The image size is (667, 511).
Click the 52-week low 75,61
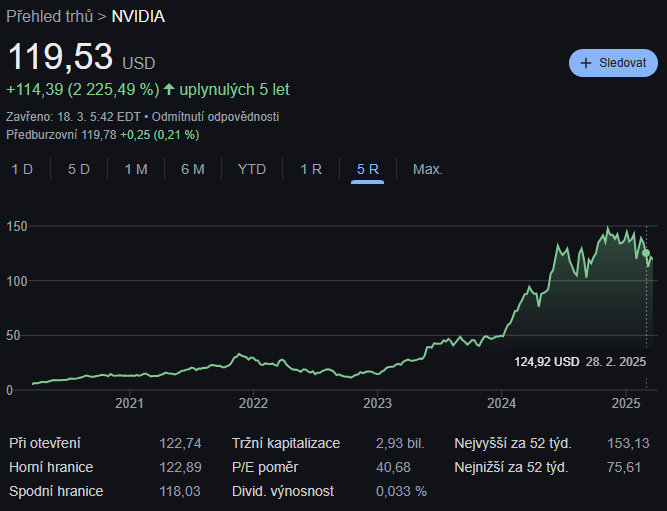tap(624, 467)
